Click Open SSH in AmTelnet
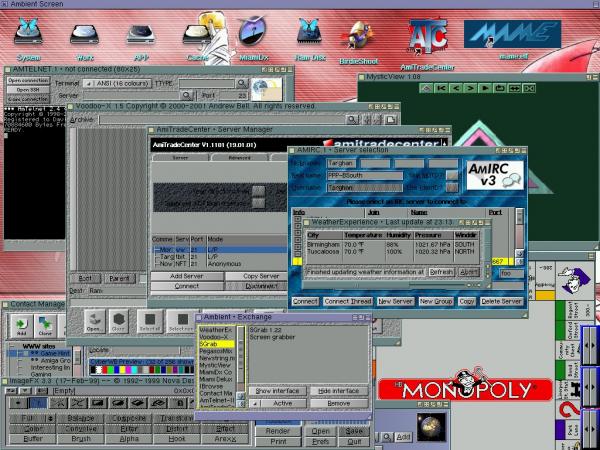600x450 pixels. pos(28,90)
